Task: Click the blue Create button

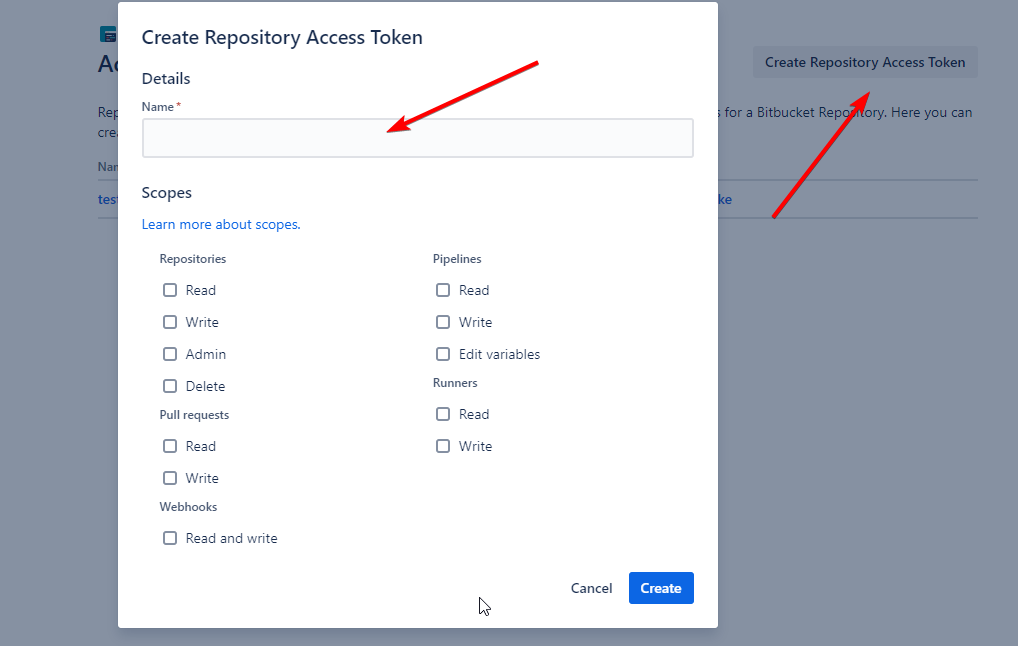Action: (661, 588)
